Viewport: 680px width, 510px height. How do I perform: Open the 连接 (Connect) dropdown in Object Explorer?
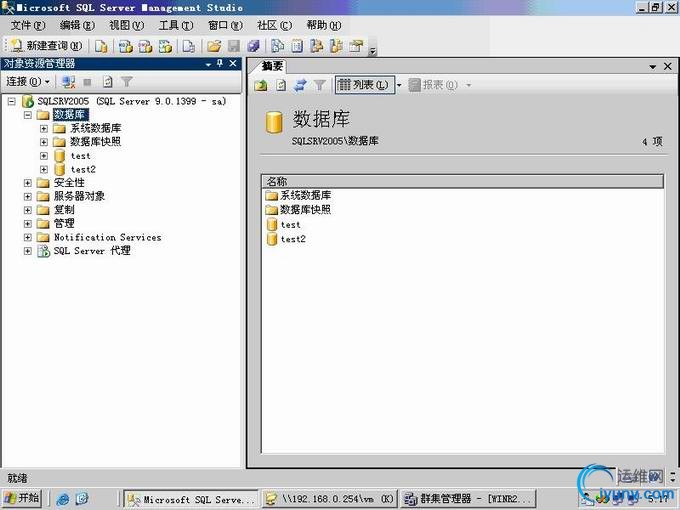[28, 82]
